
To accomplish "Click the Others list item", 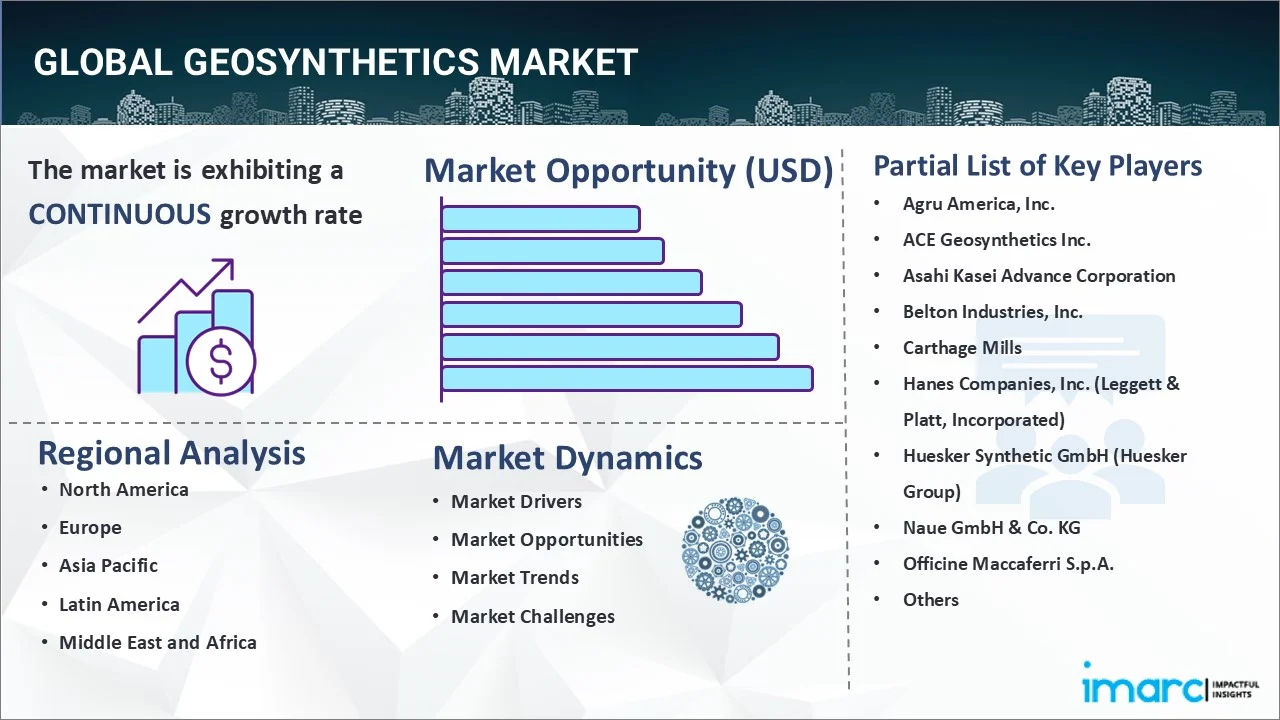I will point(930,599).
